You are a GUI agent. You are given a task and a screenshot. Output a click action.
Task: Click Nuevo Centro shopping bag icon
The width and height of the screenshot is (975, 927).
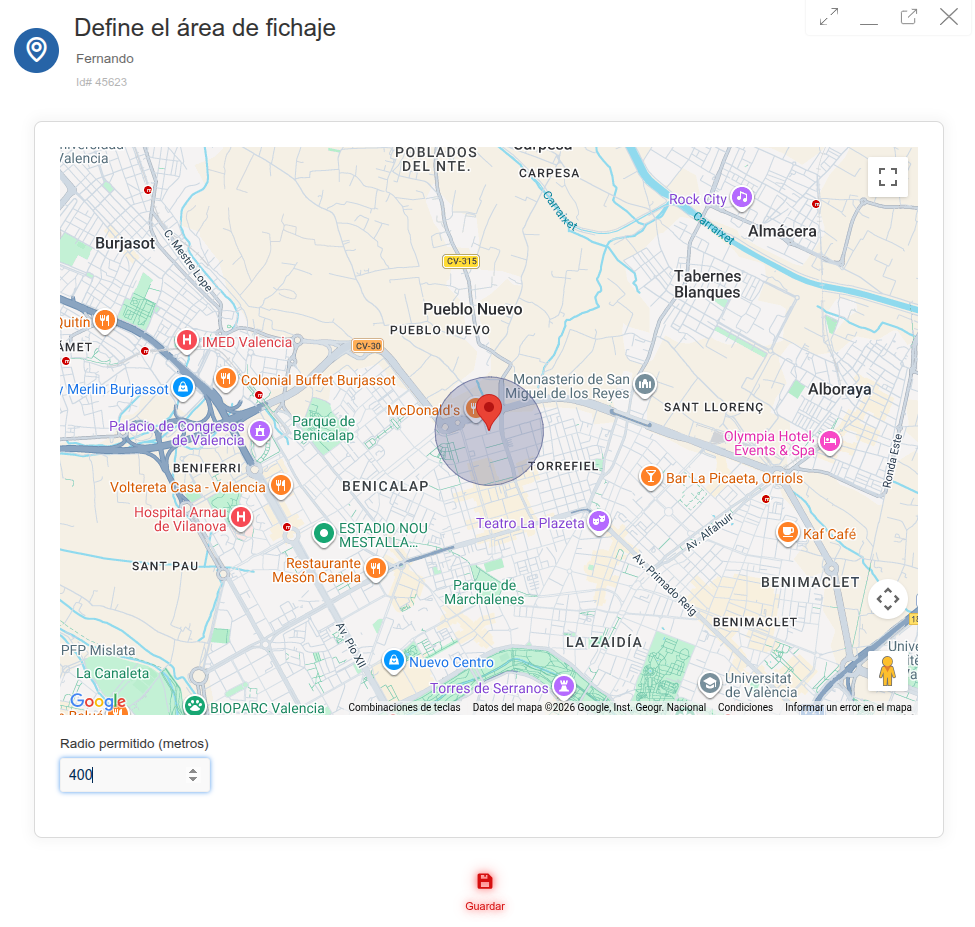pos(394,660)
